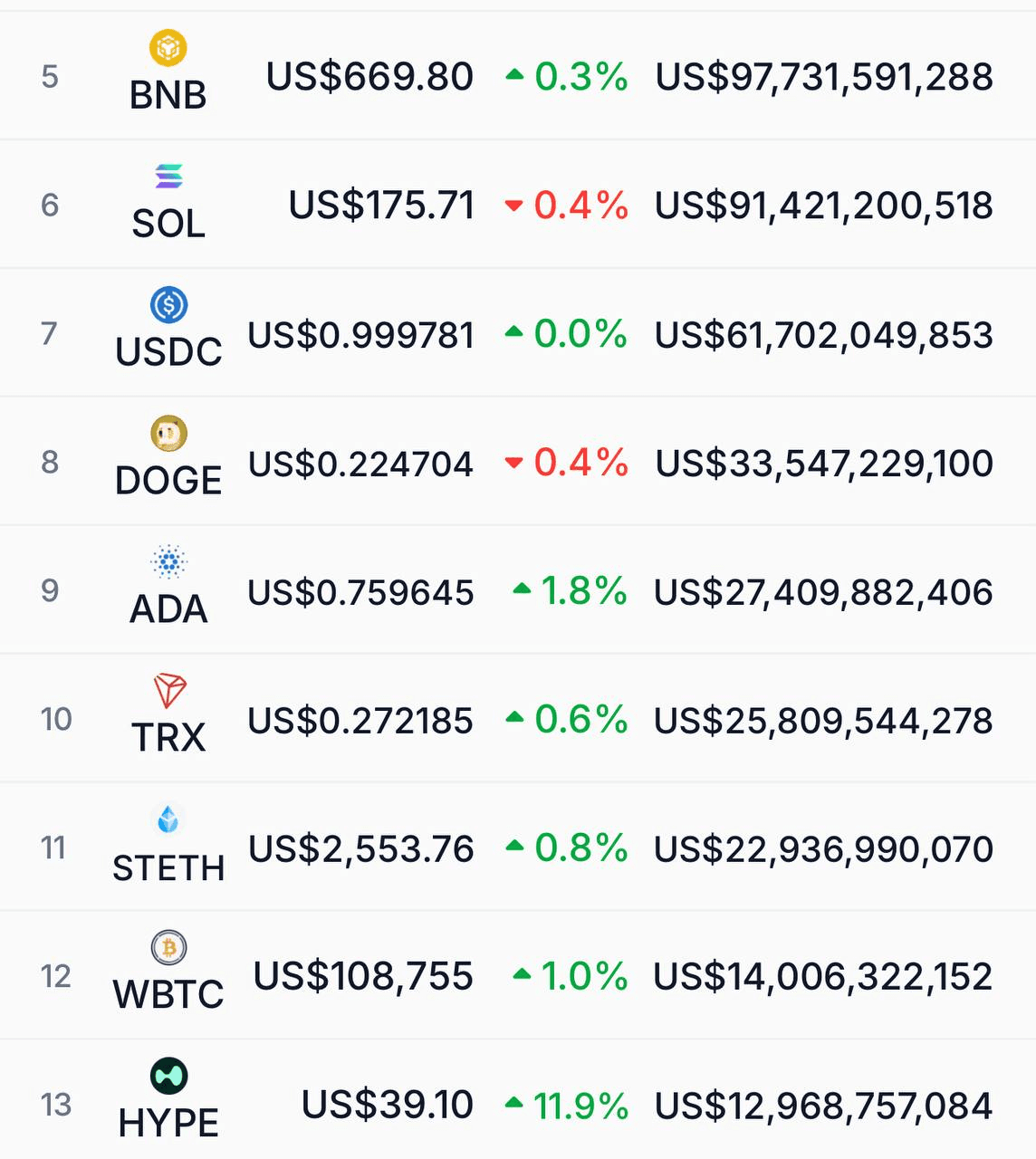1036x1159 pixels.
Task: Select BNB price US$669.80
Action: pos(369,77)
